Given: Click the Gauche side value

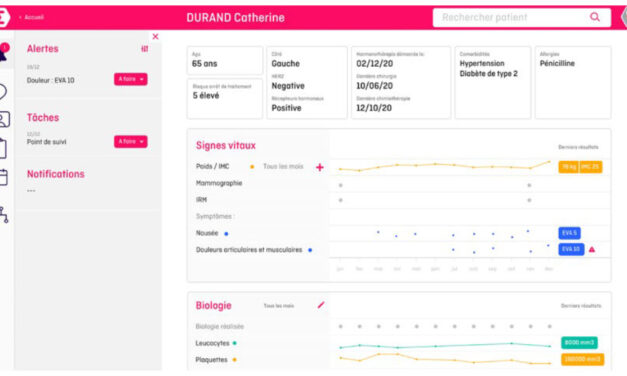Looking at the screenshot, I should click(286, 64).
